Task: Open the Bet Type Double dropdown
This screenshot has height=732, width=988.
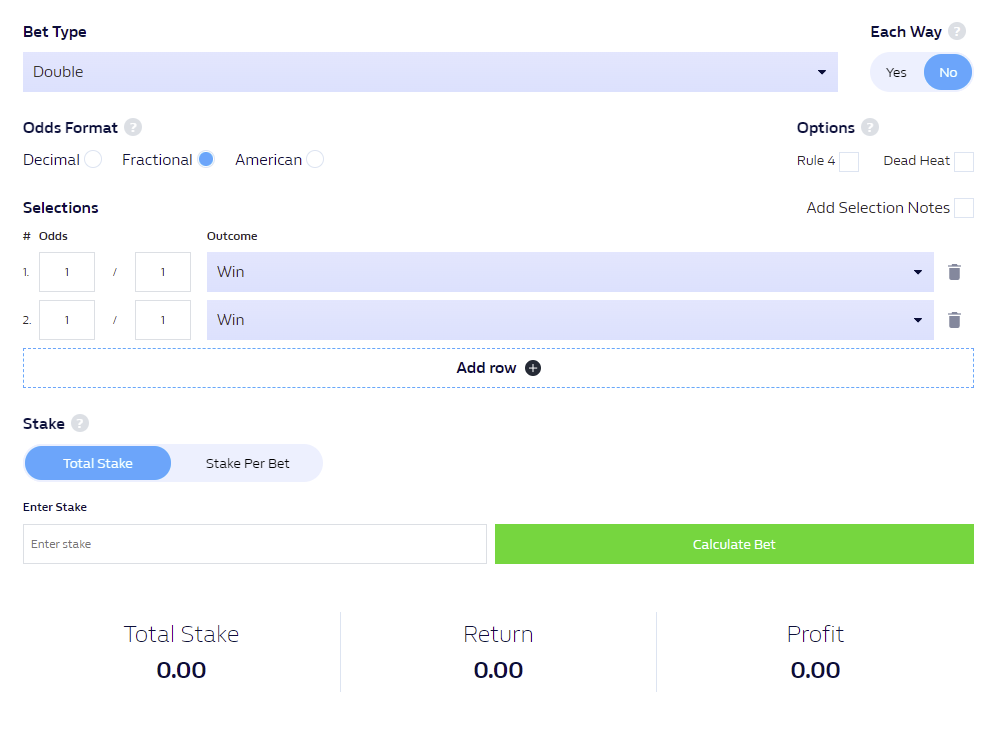Action: (430, 72)
